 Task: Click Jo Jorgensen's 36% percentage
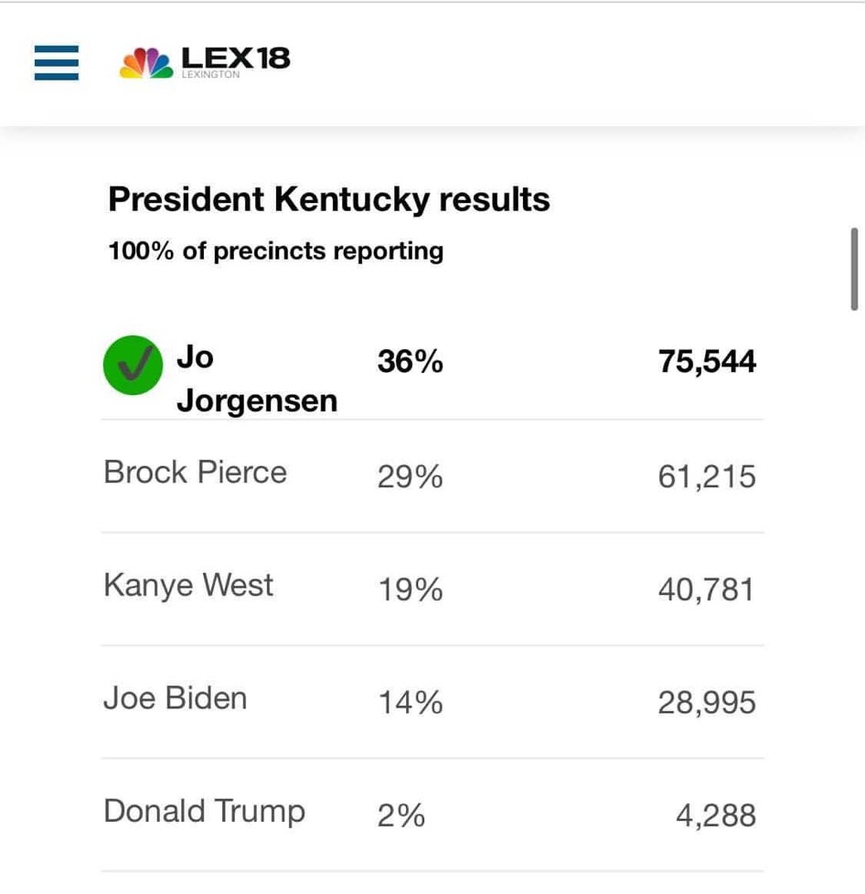[410, 361]
